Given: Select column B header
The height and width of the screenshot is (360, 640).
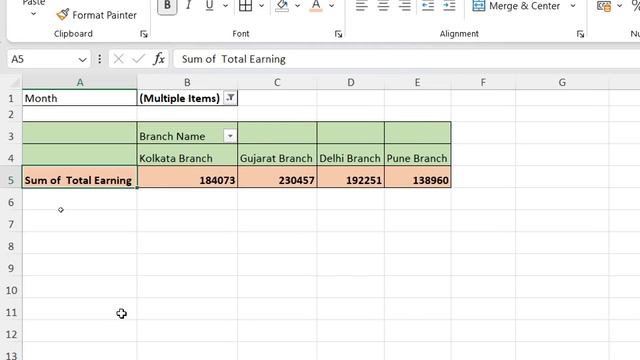Looking at the screenshot, I should click(x=187, y=82).
